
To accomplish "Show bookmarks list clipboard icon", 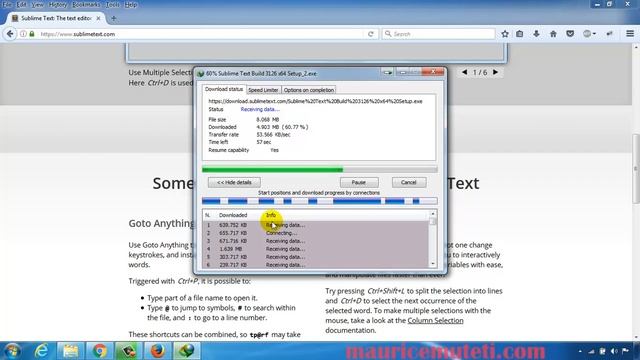I will [x=520, y=34].
